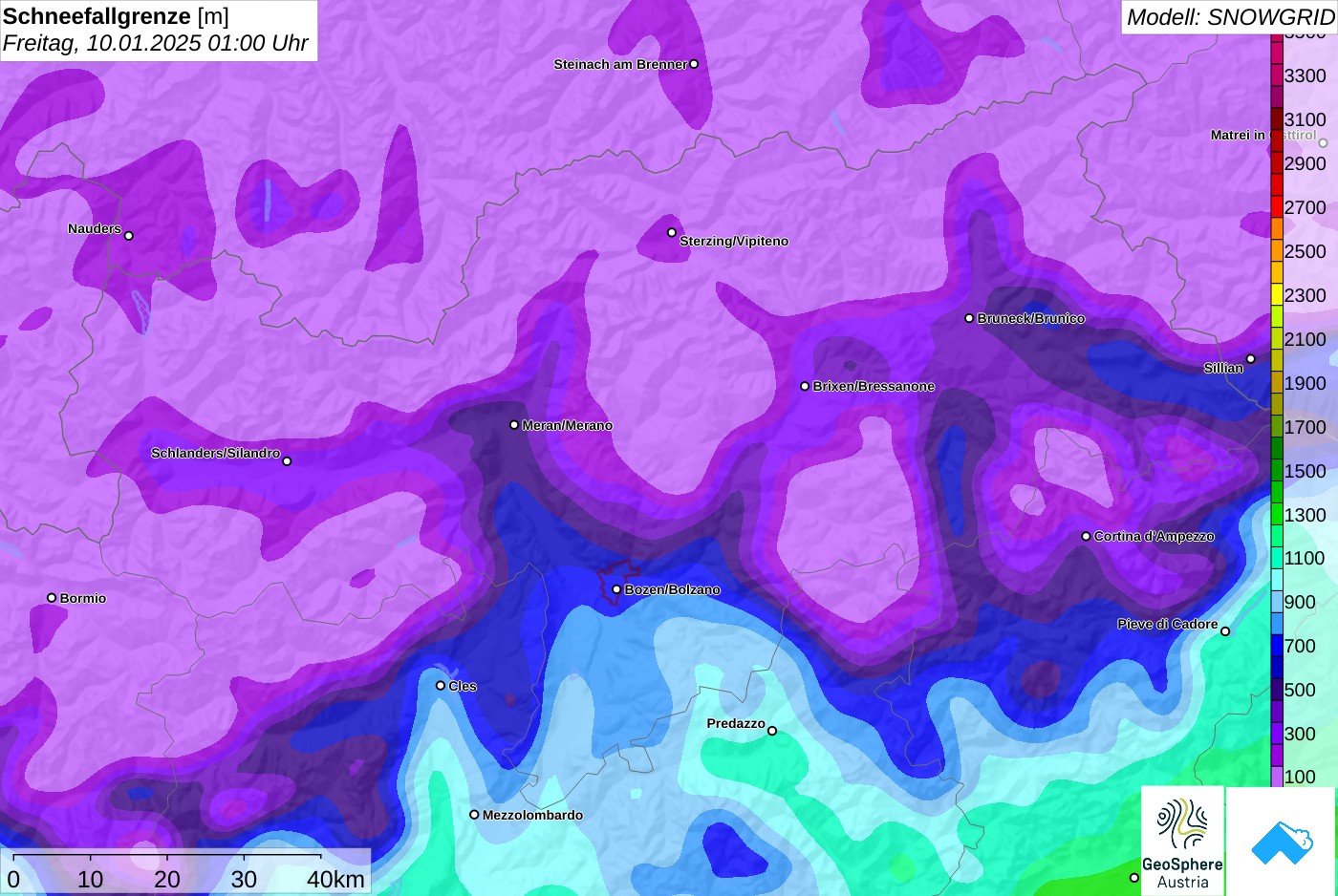Click the "20" scale bar tick label
The image size is (1338, 896).
coord(167,879)
